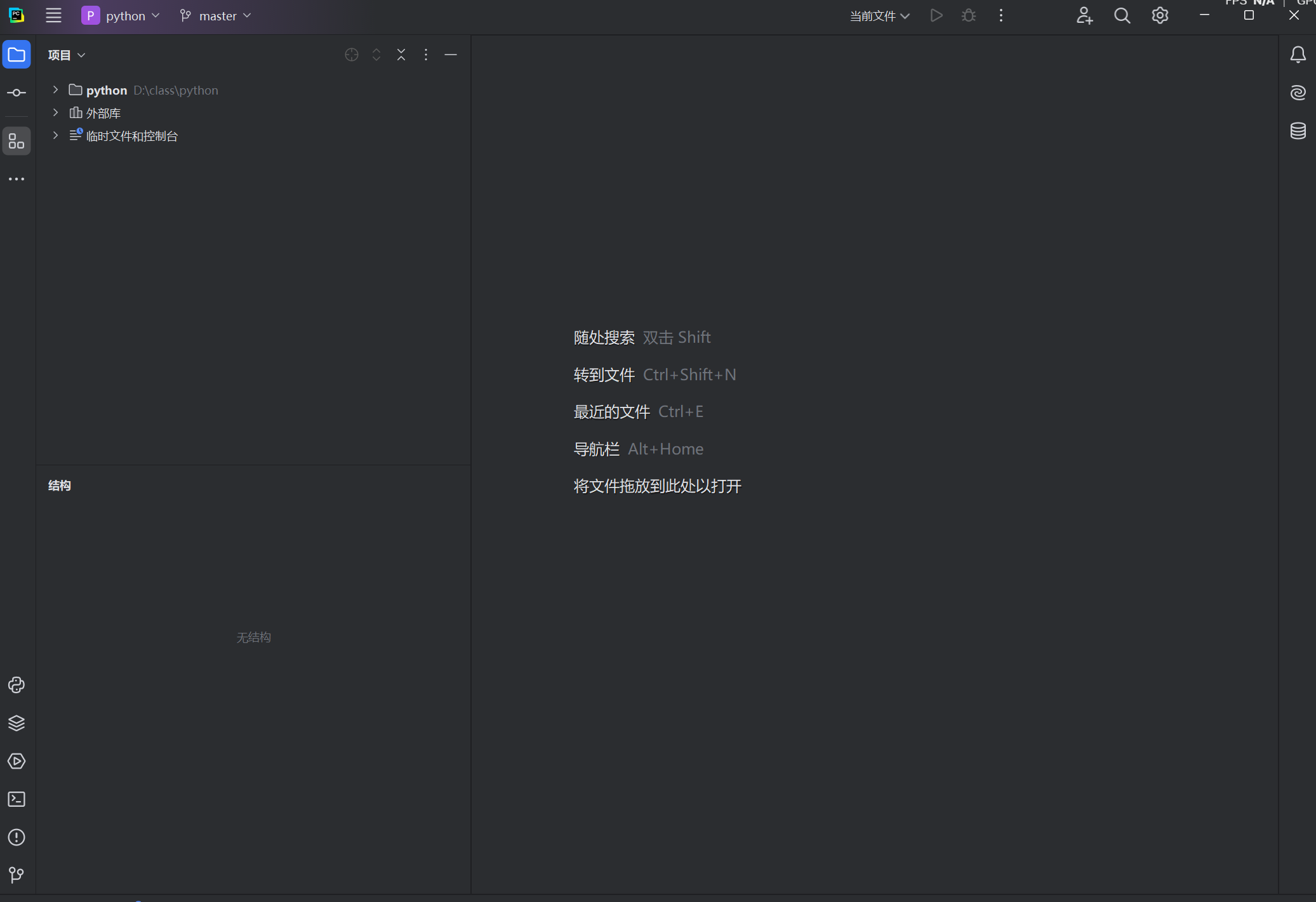Click the Debug bug button
Screen dimensions: 1316x902
[968, 16]
